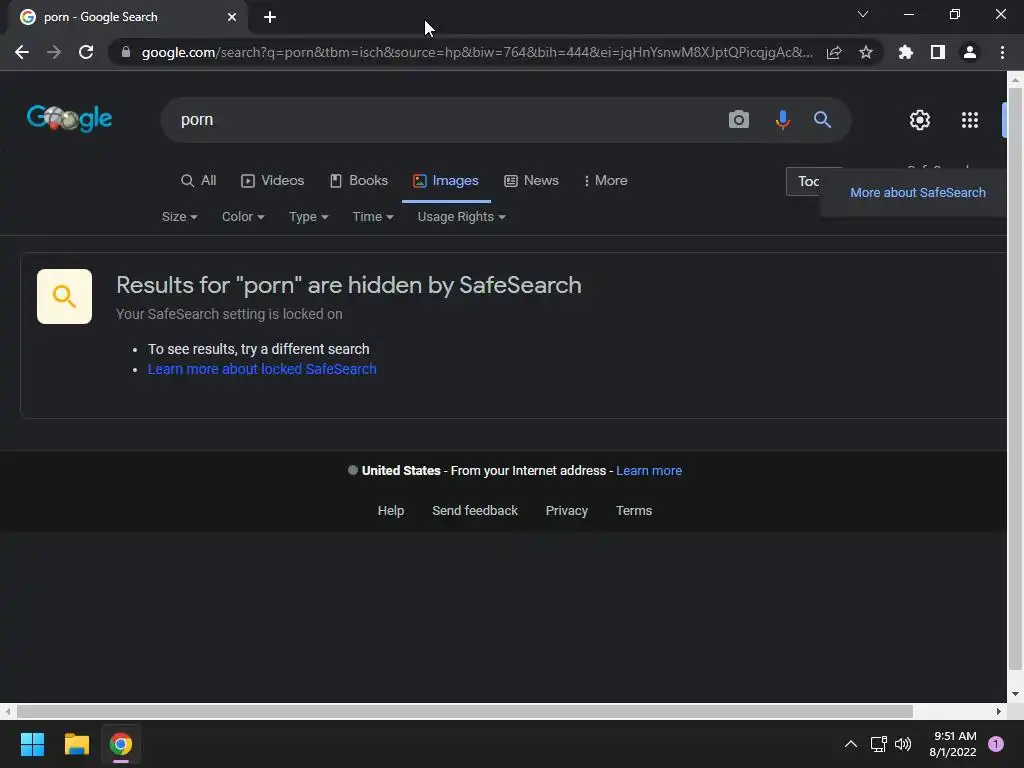Click the page URL in the address bar

pyautogui.click(x=477, y=52)
